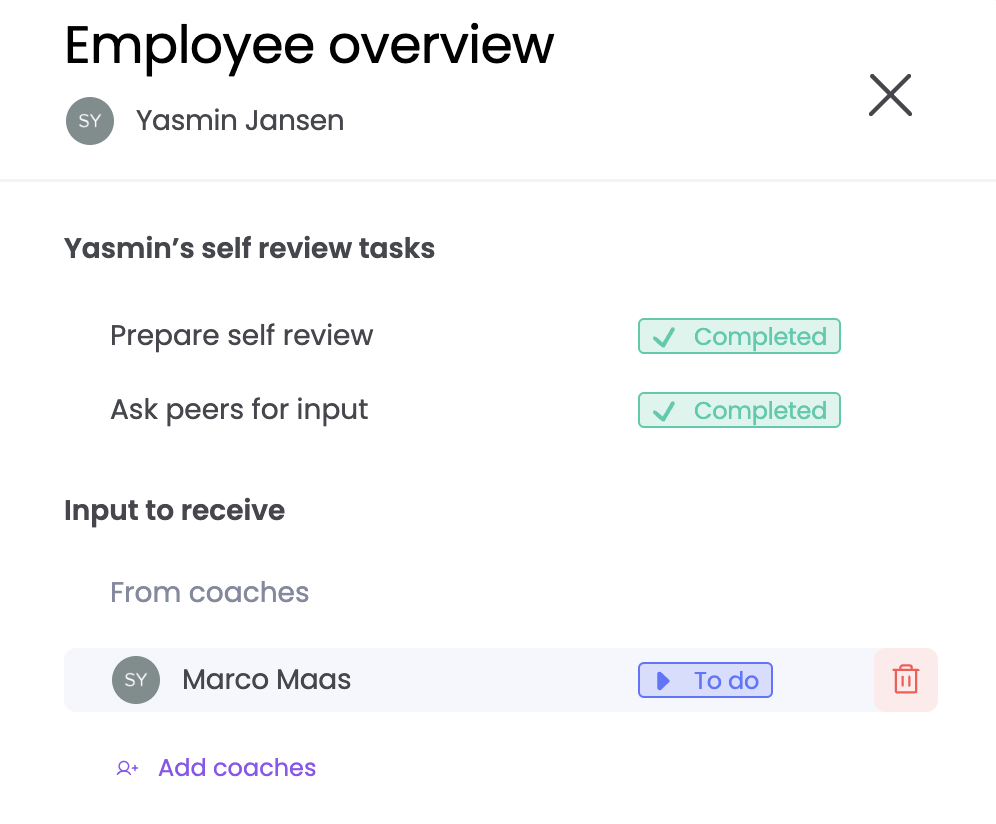Click the Employee overview heading
This screenshot has width=996, height=824.
click(x=309, y=45)
